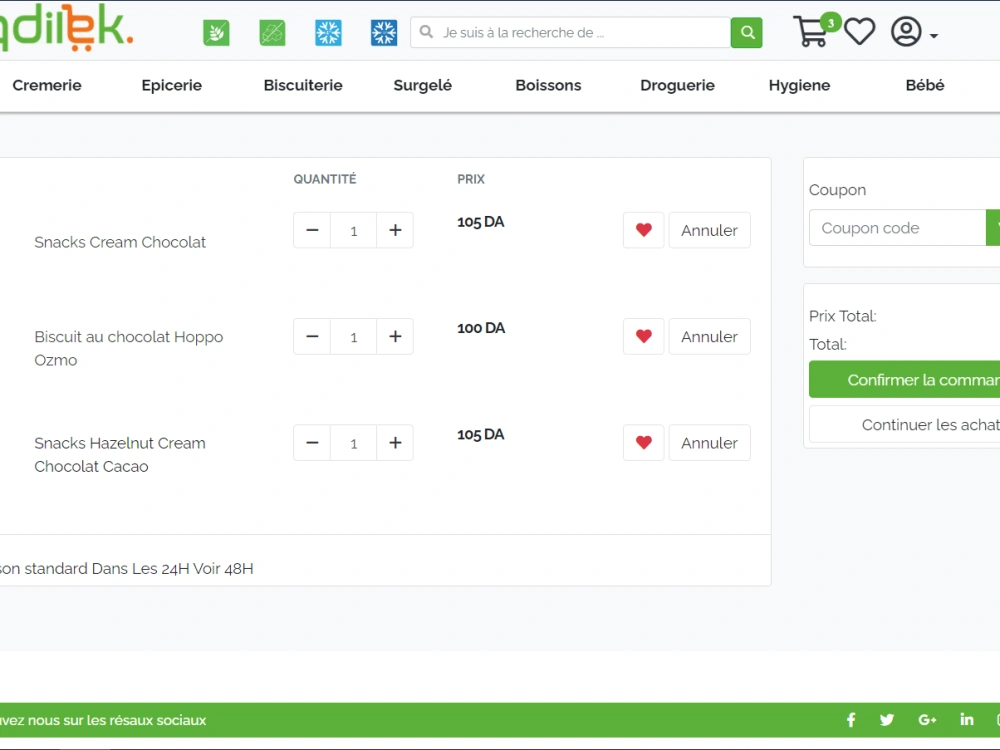
Task: Add Snacks Cream Chocolat to favorites
Action: (643, 230)
